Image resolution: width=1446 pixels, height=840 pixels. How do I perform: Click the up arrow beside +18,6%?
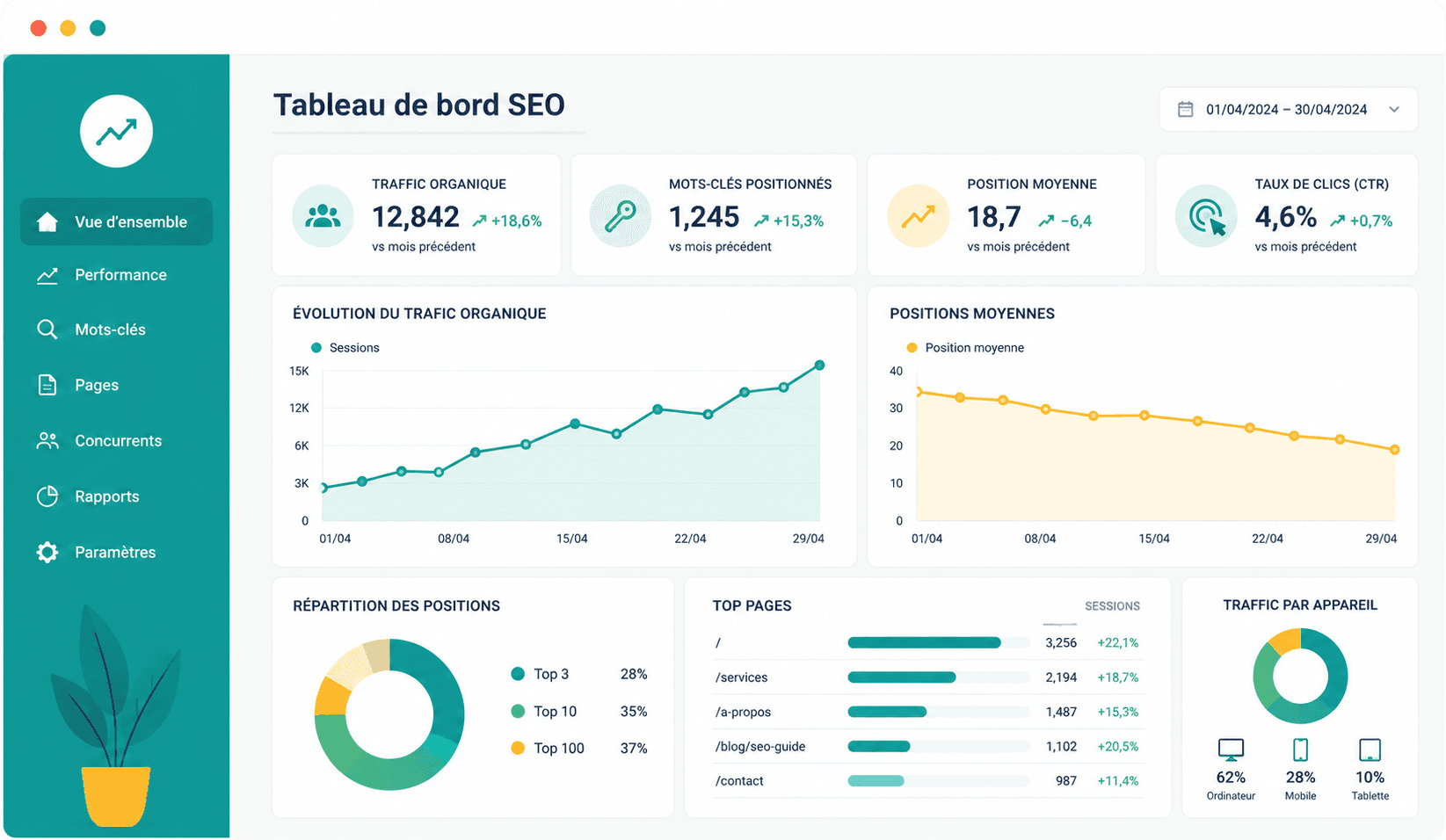pos(479,221)
